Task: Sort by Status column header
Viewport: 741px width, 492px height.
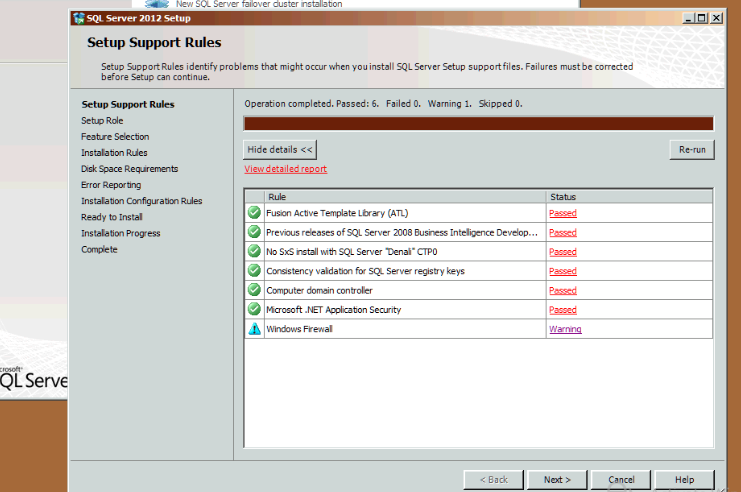Action: [629, 197]
